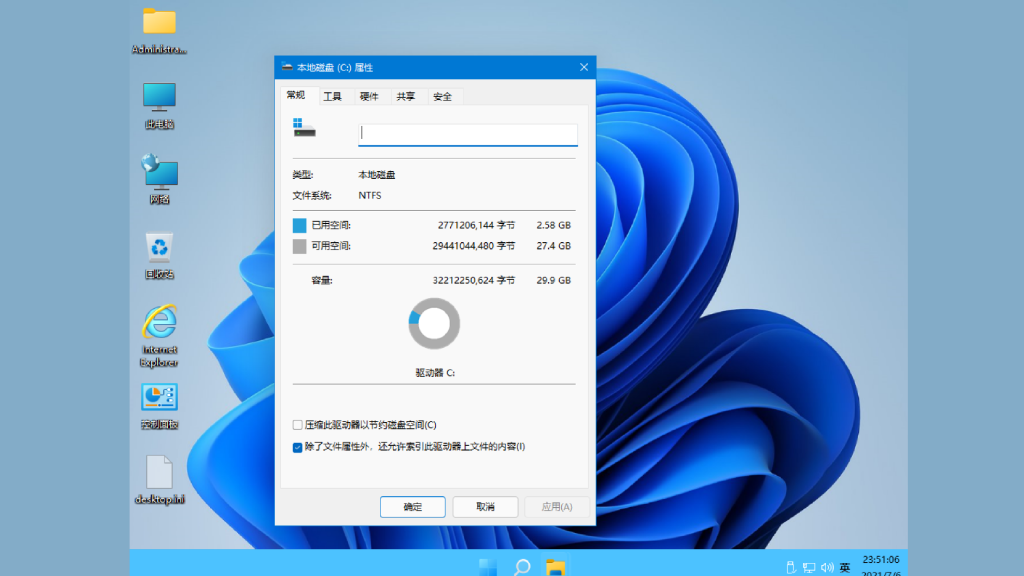Click the 容量: label
1024x576 pixels.
(322, 280)
